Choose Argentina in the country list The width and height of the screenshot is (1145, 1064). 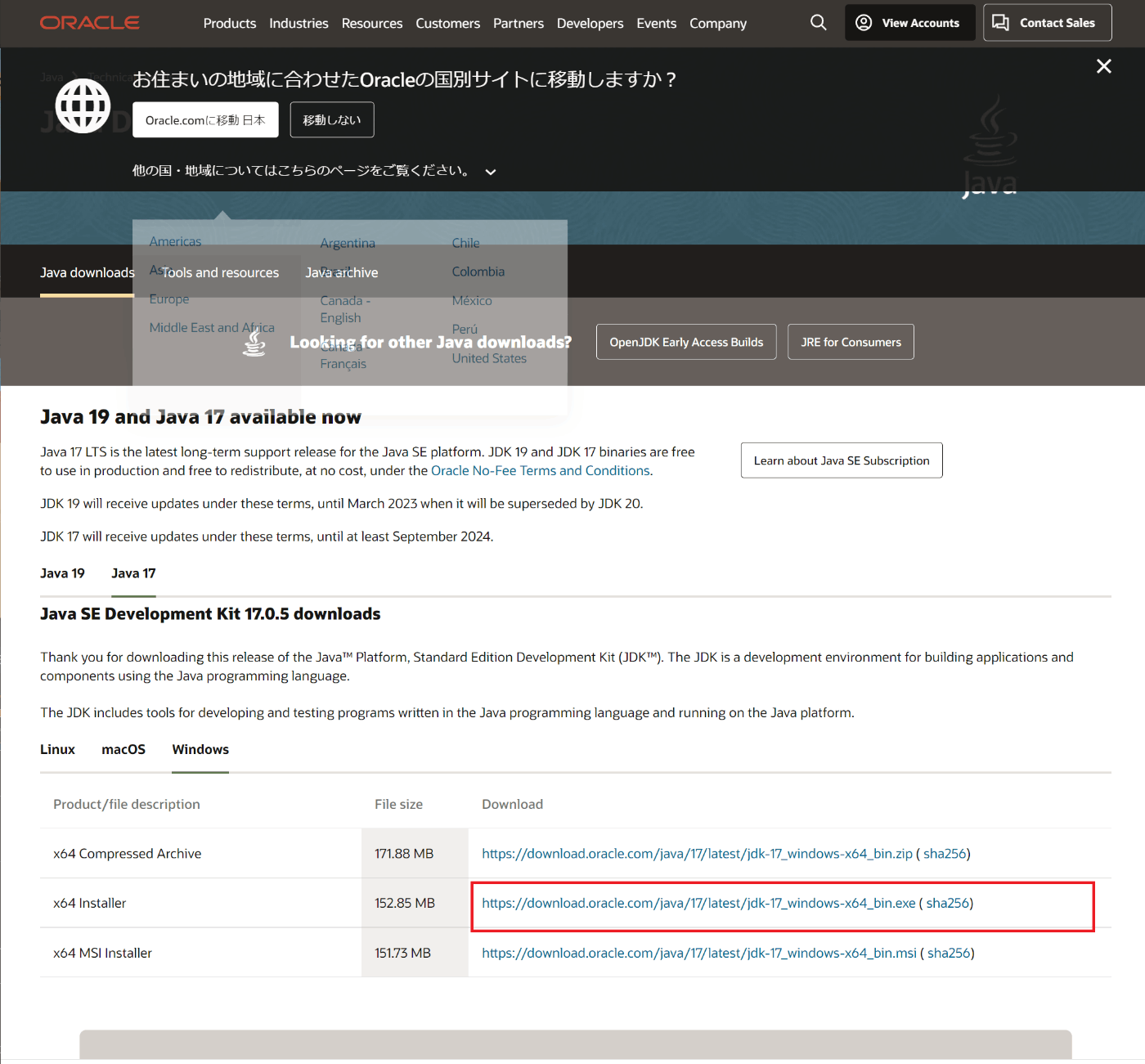pos(348,243)
